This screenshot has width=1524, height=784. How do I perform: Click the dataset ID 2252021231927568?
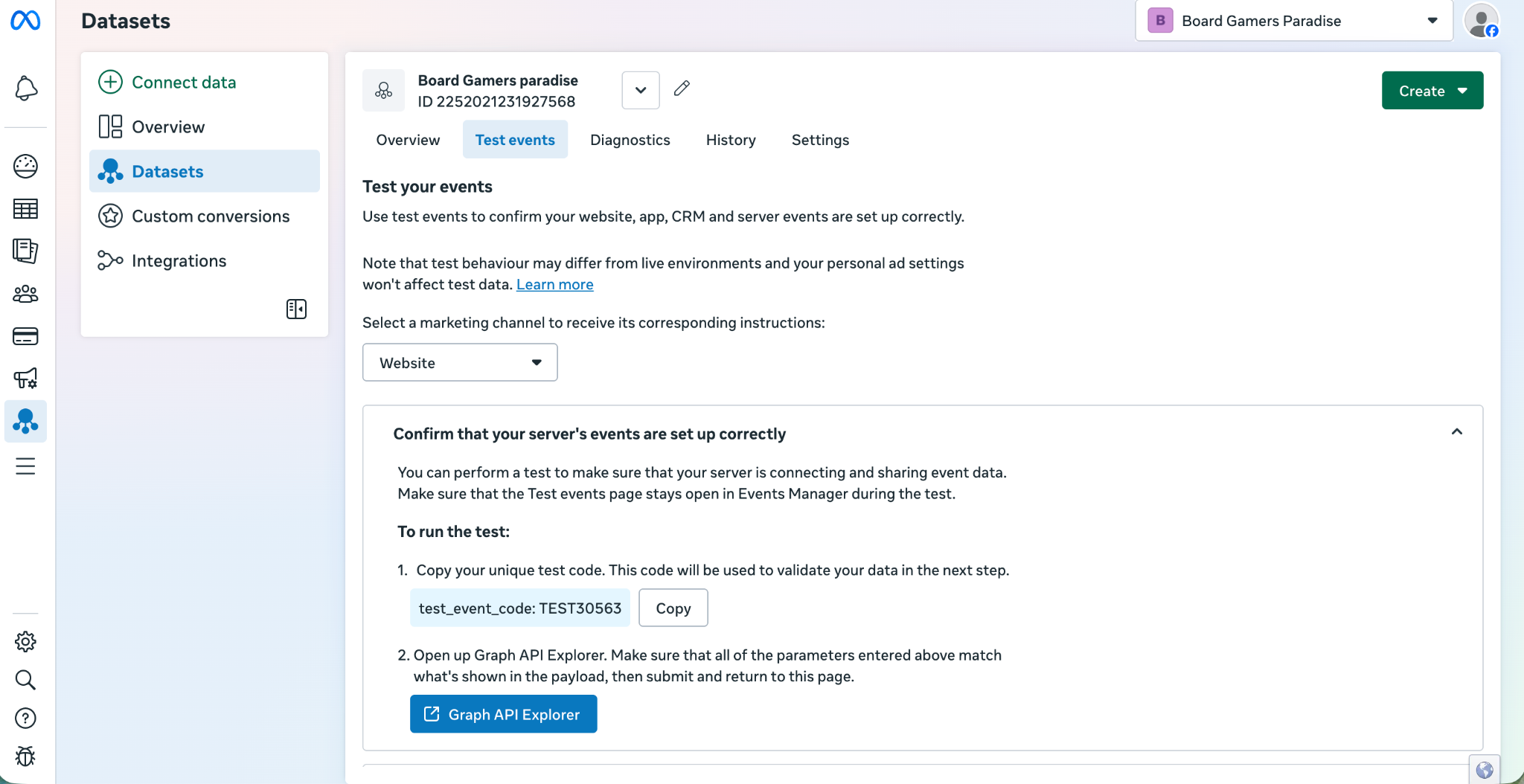pyautogui.click(x=496, y=101)
